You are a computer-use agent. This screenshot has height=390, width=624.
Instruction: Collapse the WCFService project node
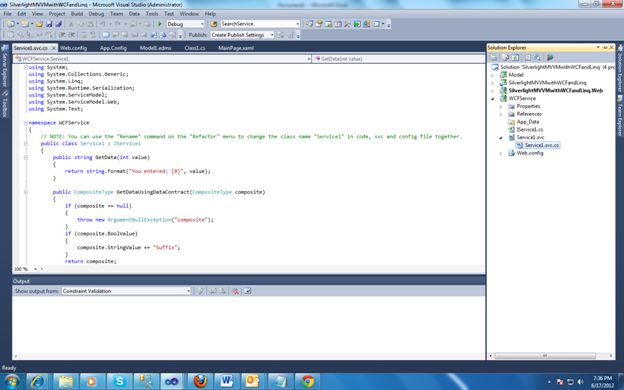[493, 98]
